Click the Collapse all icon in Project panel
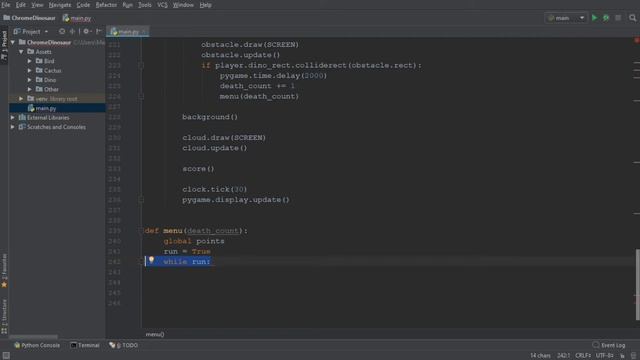Screen dimensions: 640x360 click(x=72, y=31)
